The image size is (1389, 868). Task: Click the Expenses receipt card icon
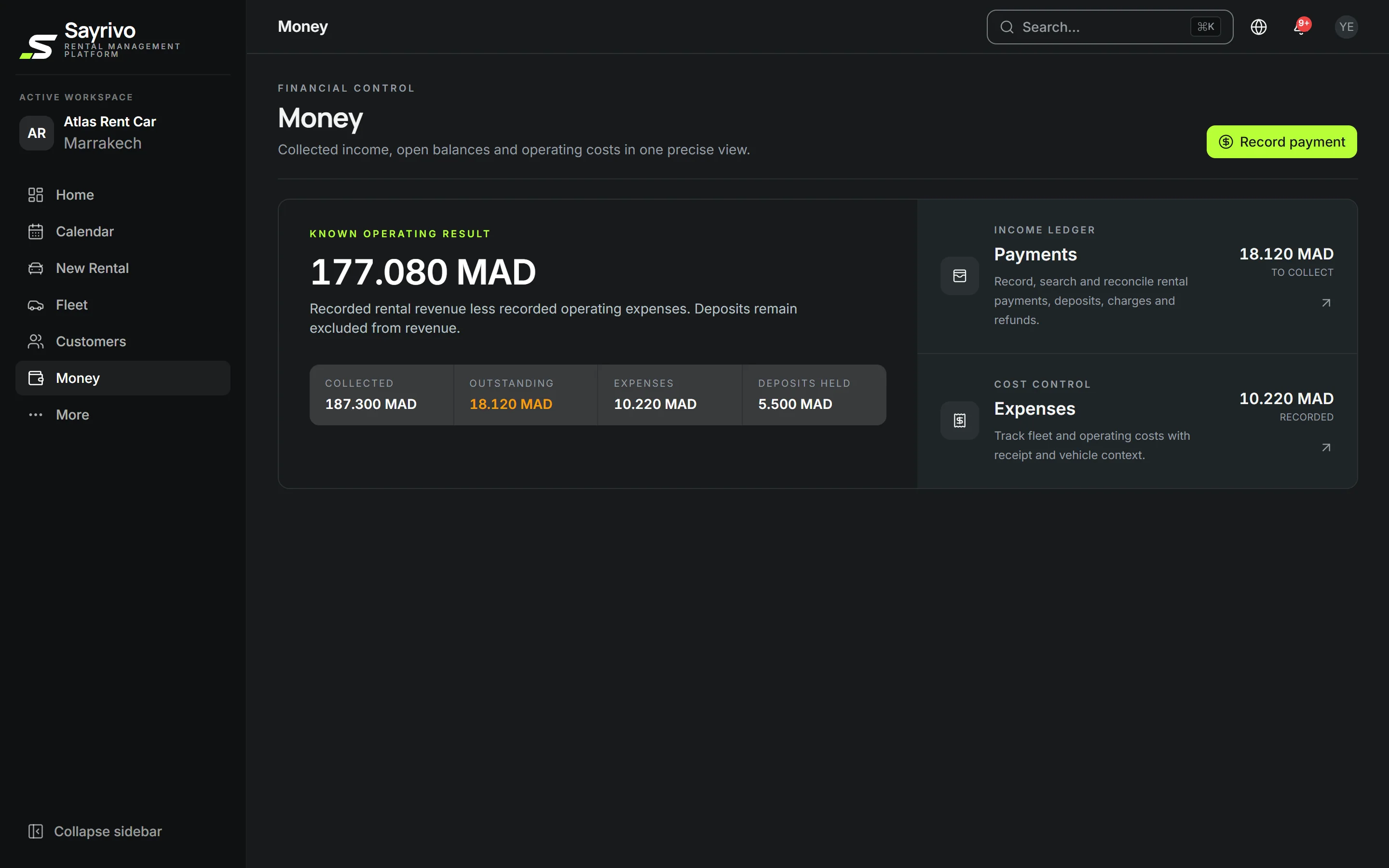pos(960,421)
